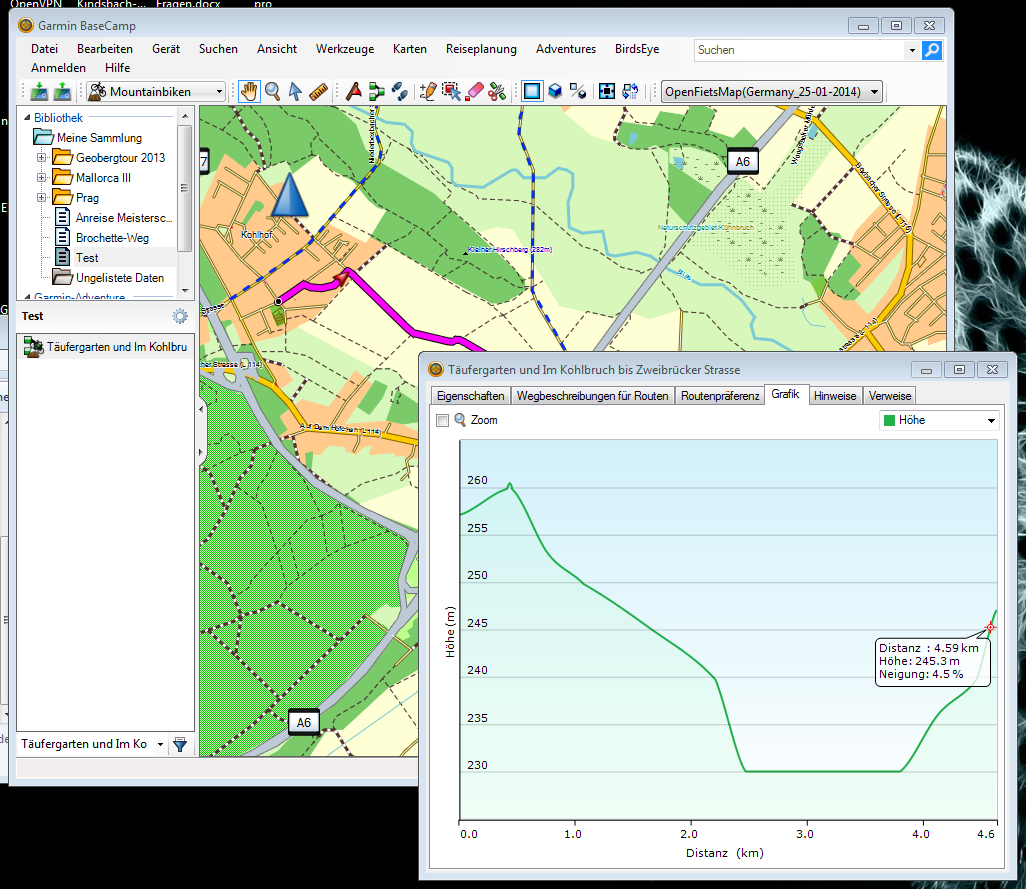Click the sync map views icon

[x=630, y=92]
